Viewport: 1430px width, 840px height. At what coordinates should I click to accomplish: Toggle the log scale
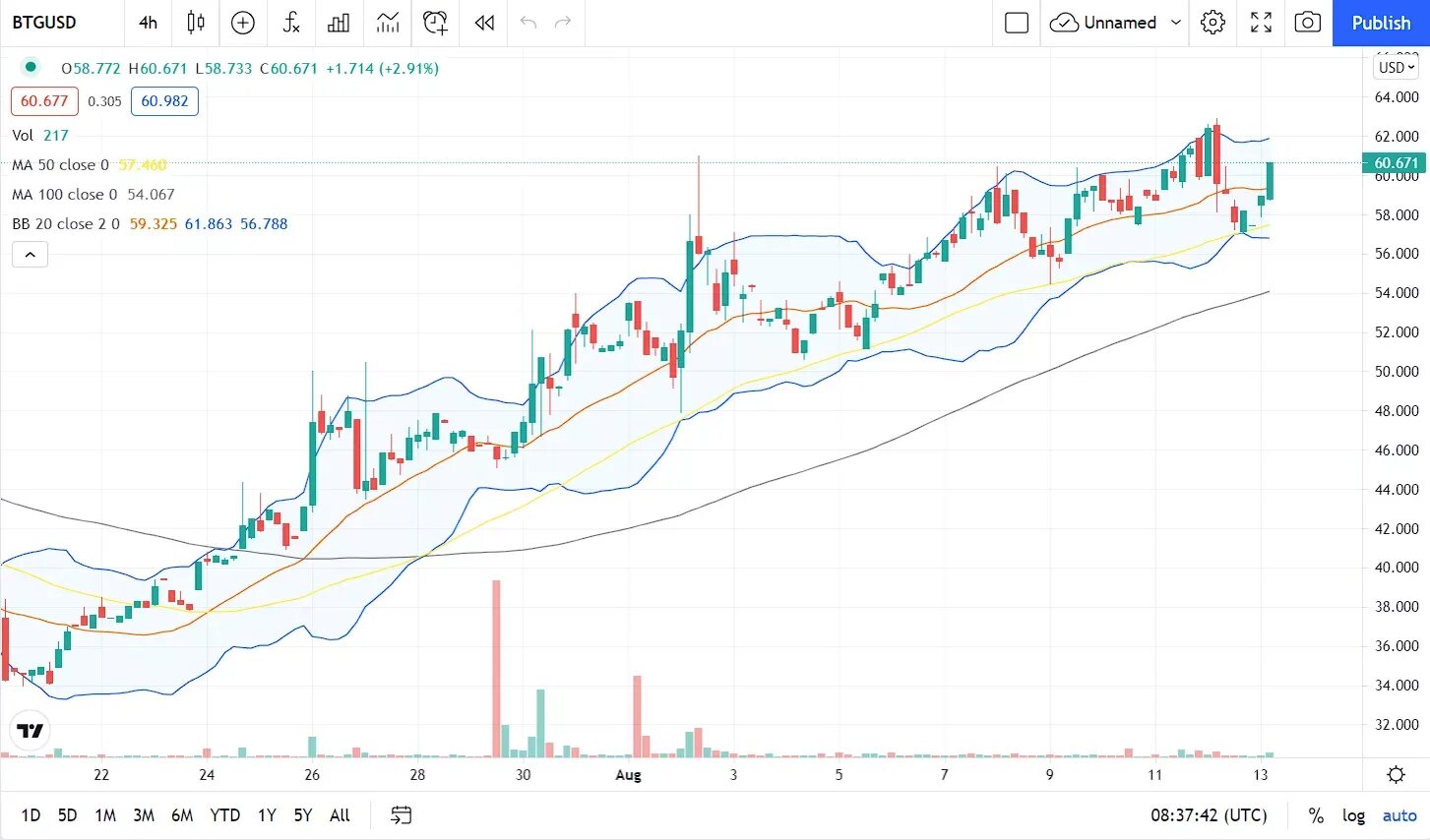coord(1354,815)
